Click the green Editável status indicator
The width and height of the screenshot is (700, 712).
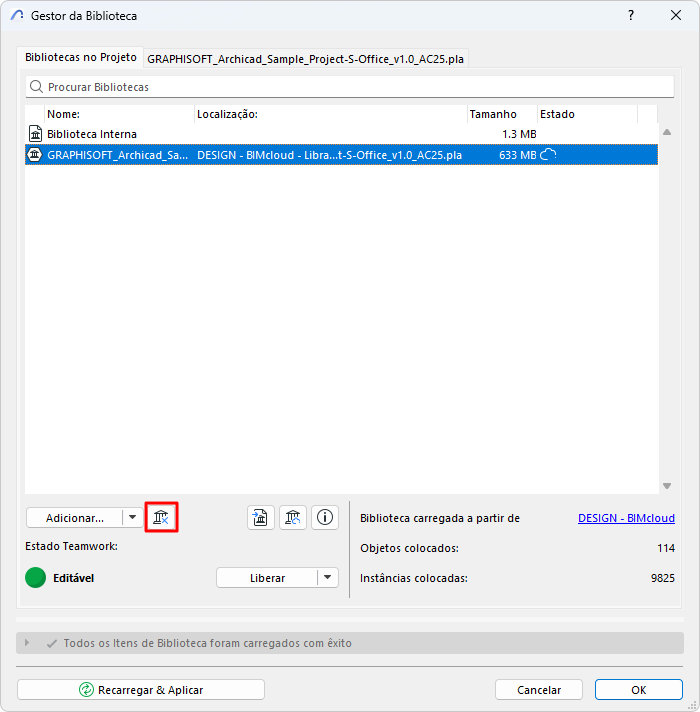click(x=35, y=578)
